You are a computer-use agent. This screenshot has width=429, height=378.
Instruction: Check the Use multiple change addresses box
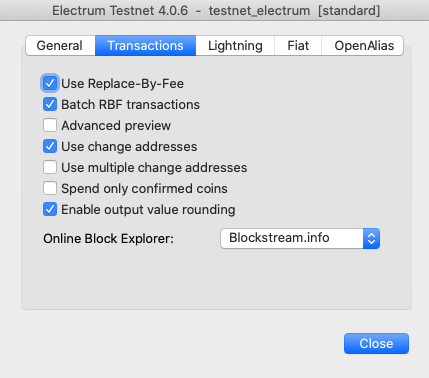point(50,167)
